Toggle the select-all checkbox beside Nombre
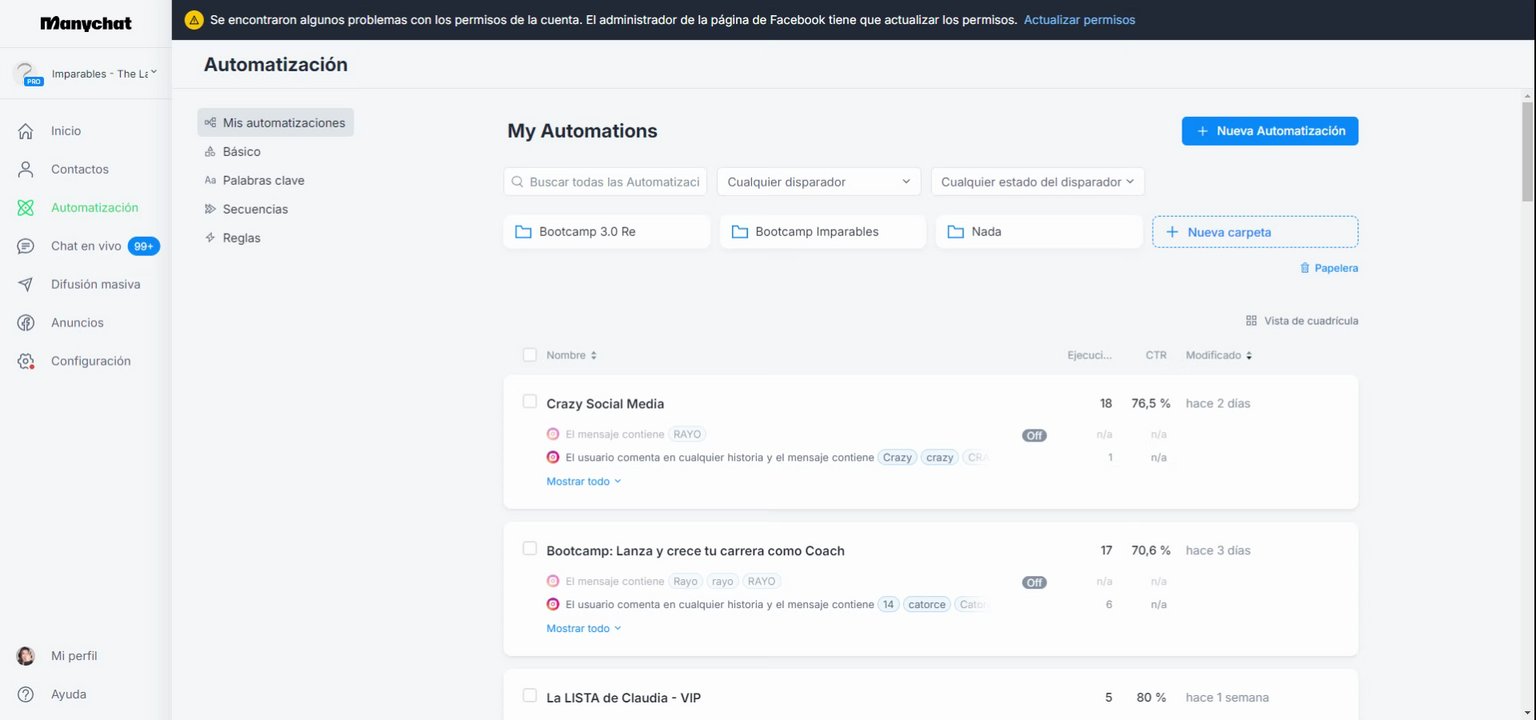Viewport: 1536px width, 720px height. click(x=530, y=355)
